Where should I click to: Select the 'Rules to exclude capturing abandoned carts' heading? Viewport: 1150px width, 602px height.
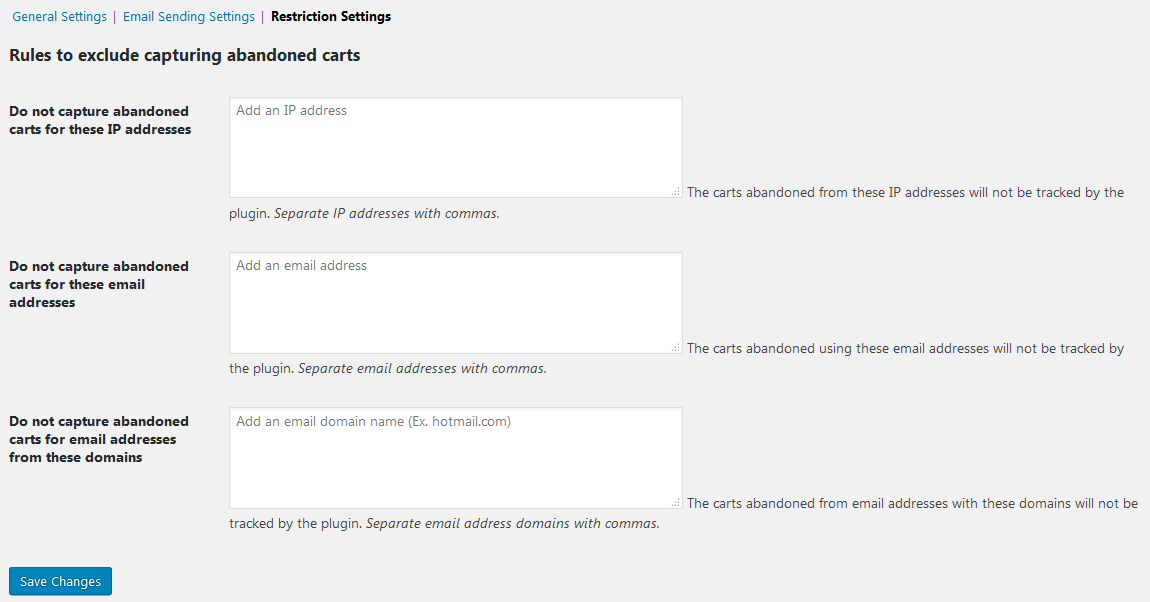pyautogui.click(x=185, y=55)
